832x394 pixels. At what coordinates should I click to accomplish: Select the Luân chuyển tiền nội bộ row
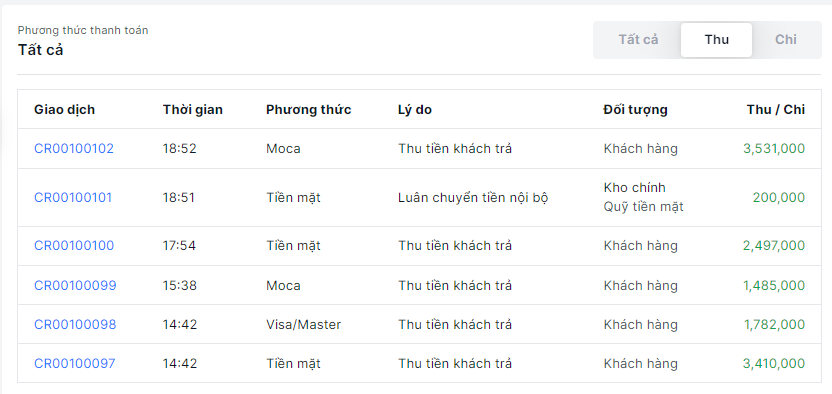point(419,198)
